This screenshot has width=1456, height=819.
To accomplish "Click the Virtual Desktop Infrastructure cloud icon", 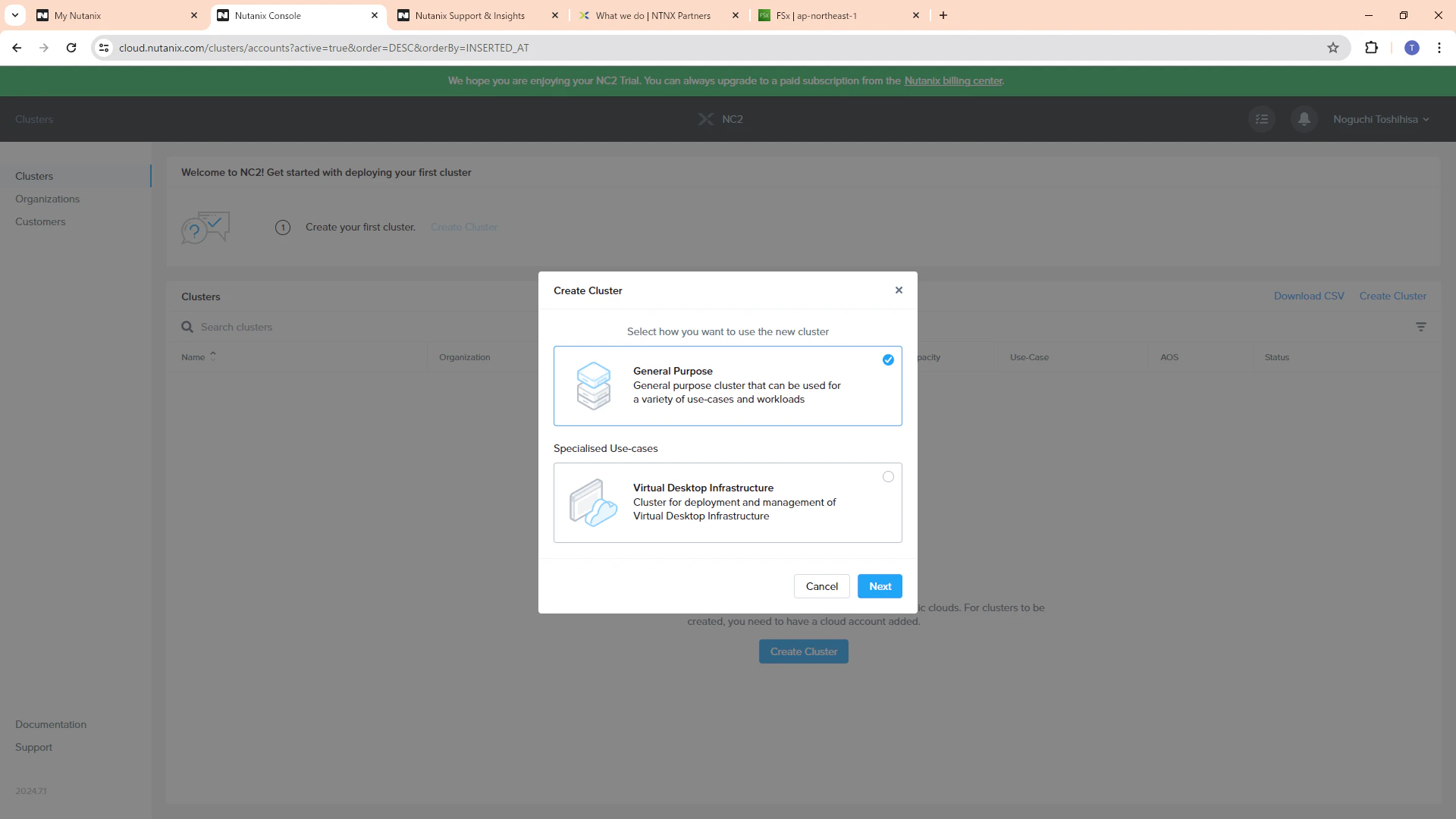I will coord(593,503).
